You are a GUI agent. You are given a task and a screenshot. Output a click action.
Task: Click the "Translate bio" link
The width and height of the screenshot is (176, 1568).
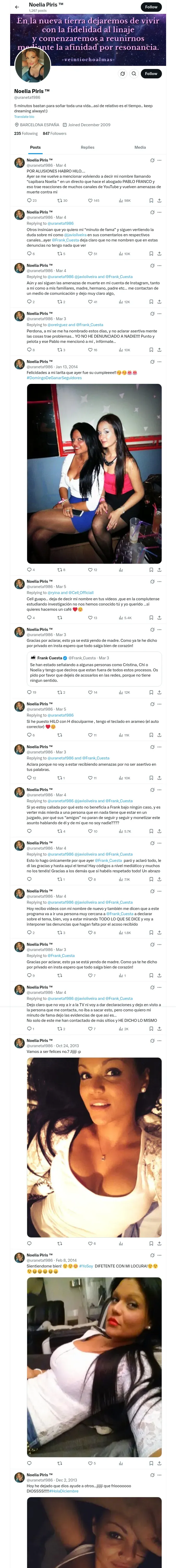tap(24, 116)
